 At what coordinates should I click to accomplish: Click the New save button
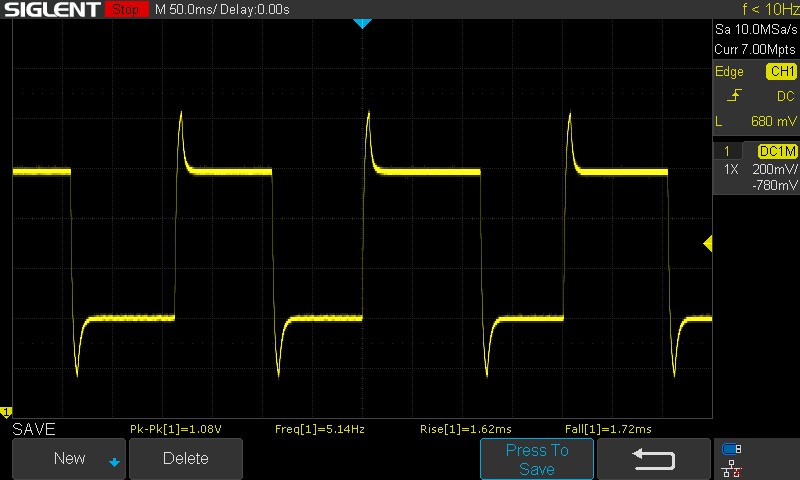point(69,458)
